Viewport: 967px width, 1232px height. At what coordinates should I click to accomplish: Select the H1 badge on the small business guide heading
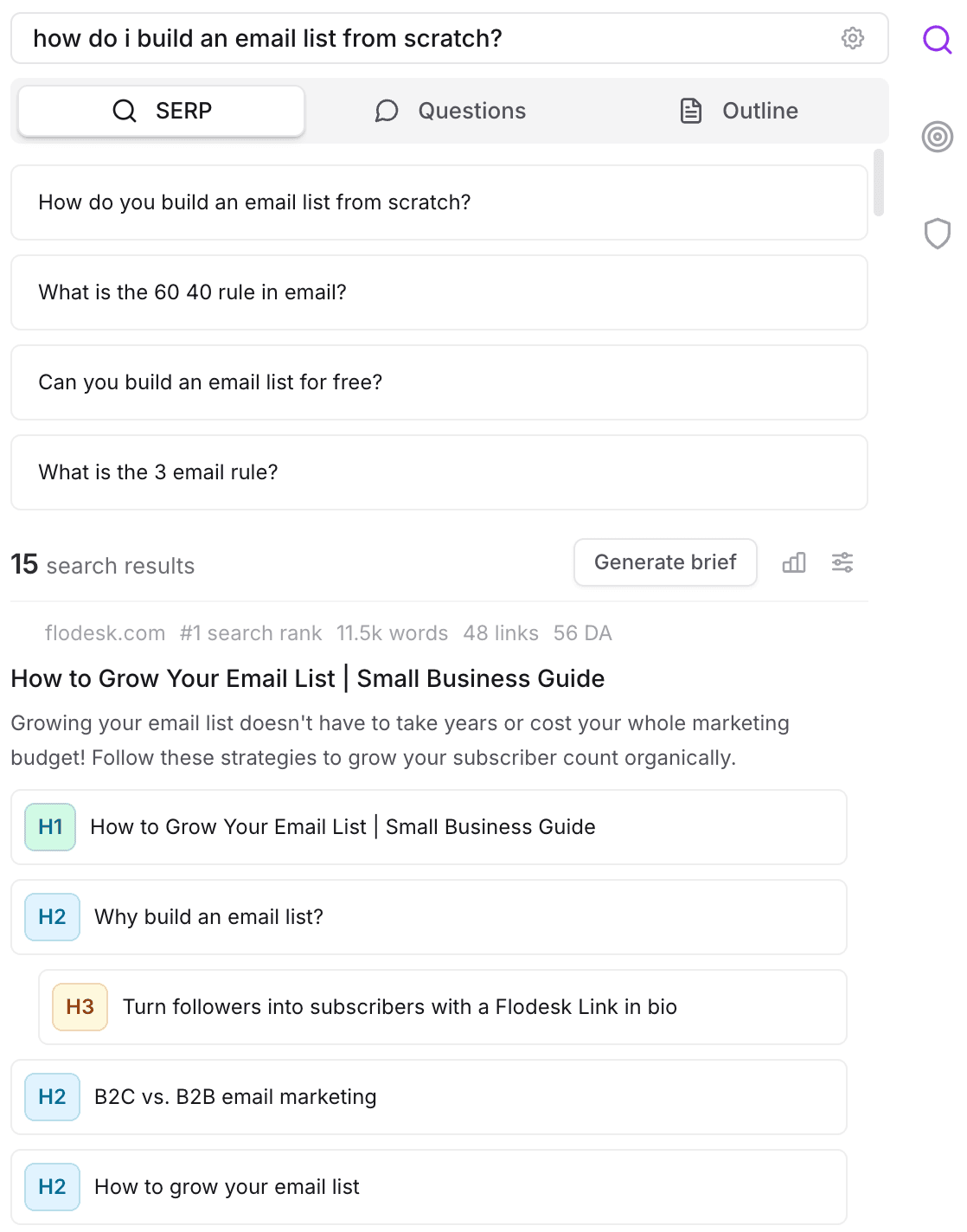pos(49,827)
